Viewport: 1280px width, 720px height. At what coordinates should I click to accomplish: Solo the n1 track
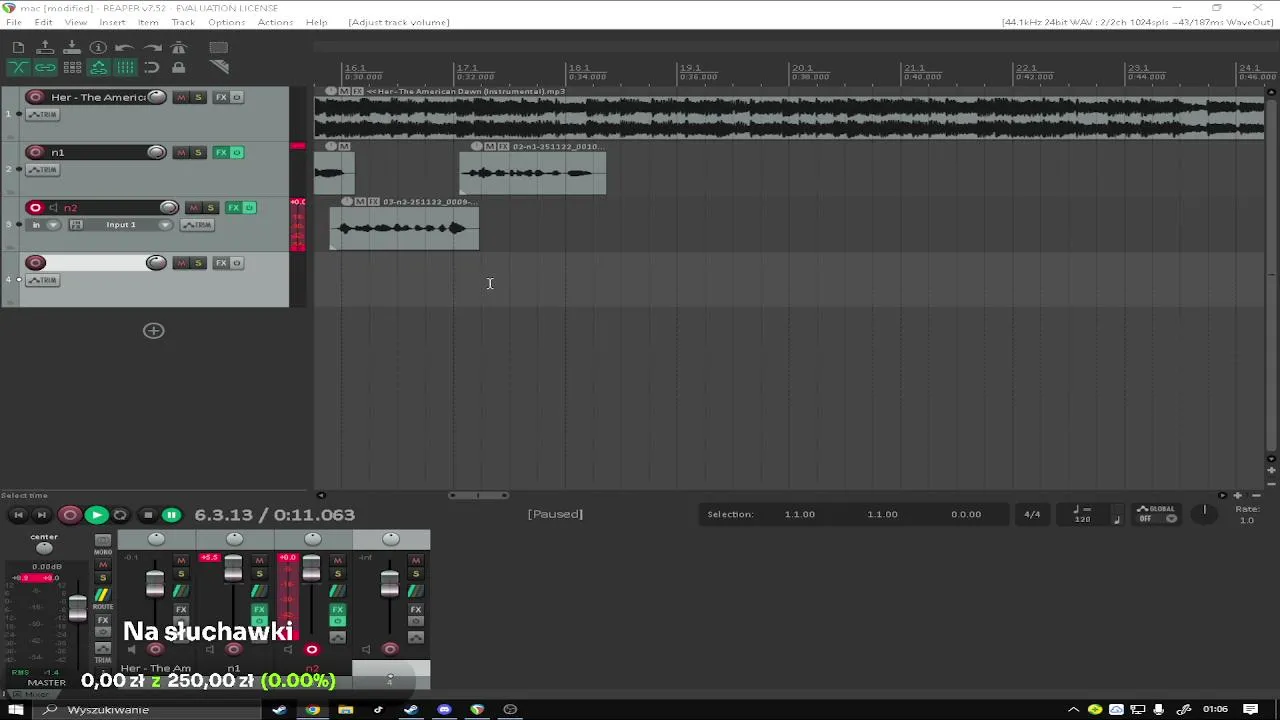198,152
